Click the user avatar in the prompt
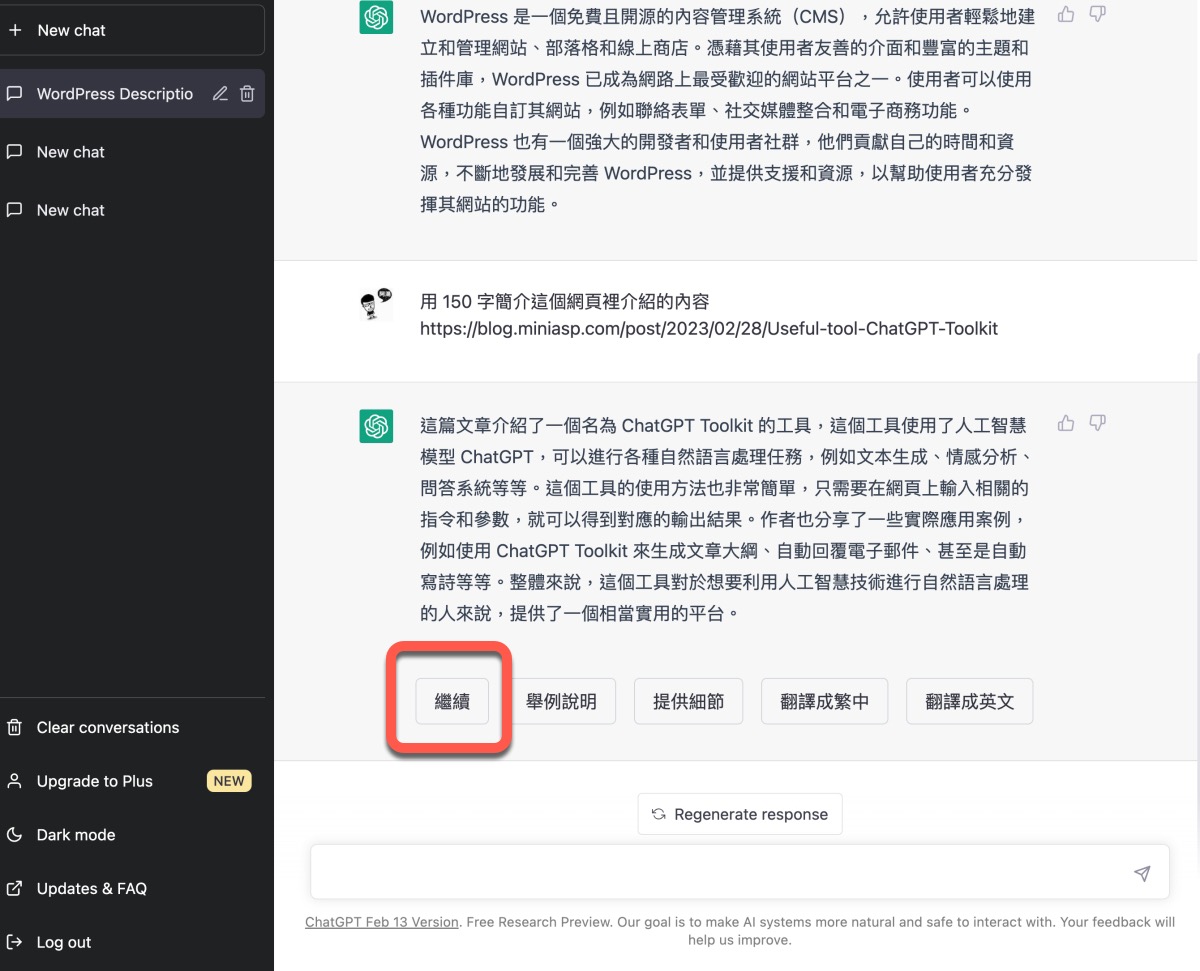Screen dimensions: 1200x971 376,304
